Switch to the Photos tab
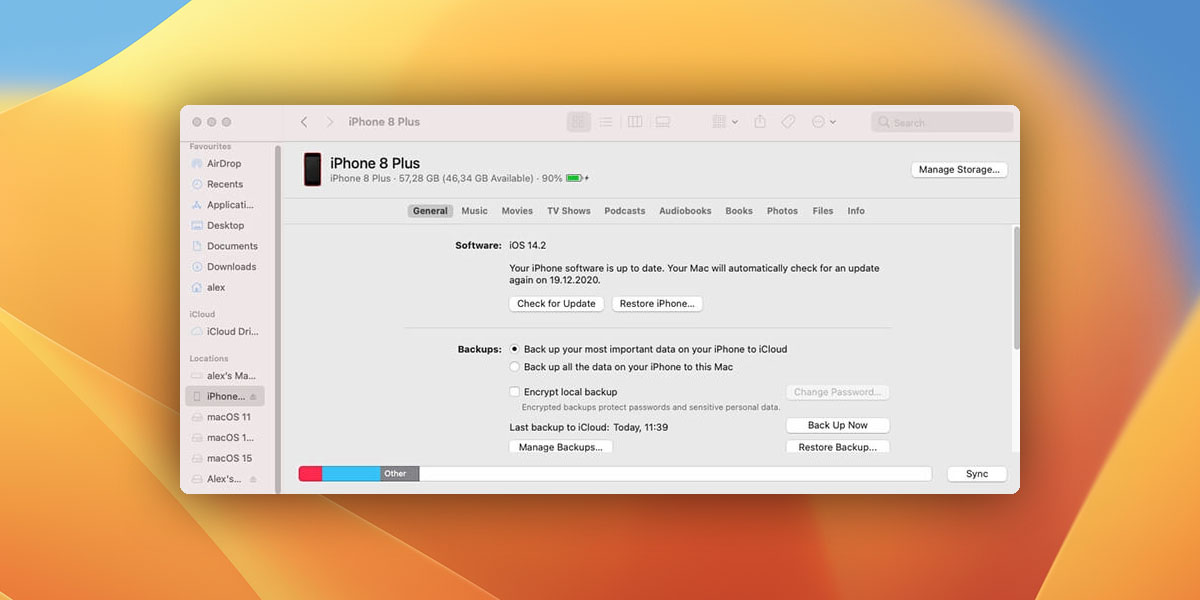The height and width of the screenshot is (600, 1200). coord(782,211)
